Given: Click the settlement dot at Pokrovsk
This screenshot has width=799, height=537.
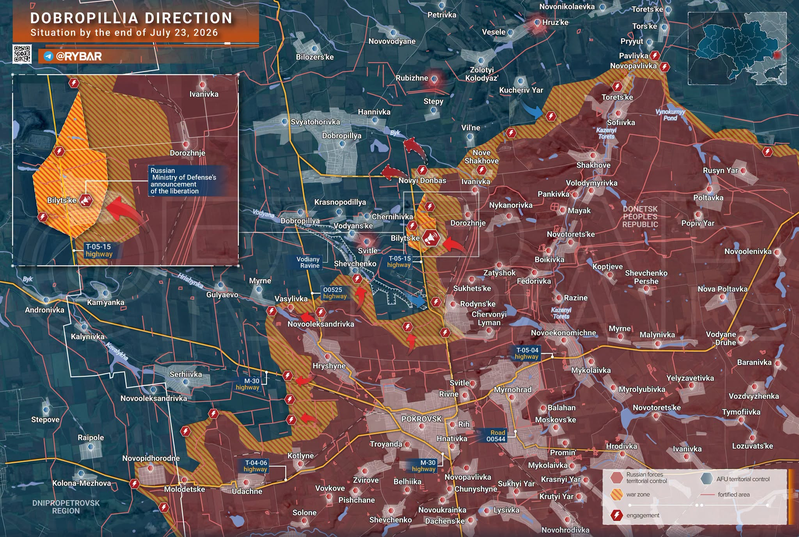Looking at the screenshot, I should click(421, 426).
